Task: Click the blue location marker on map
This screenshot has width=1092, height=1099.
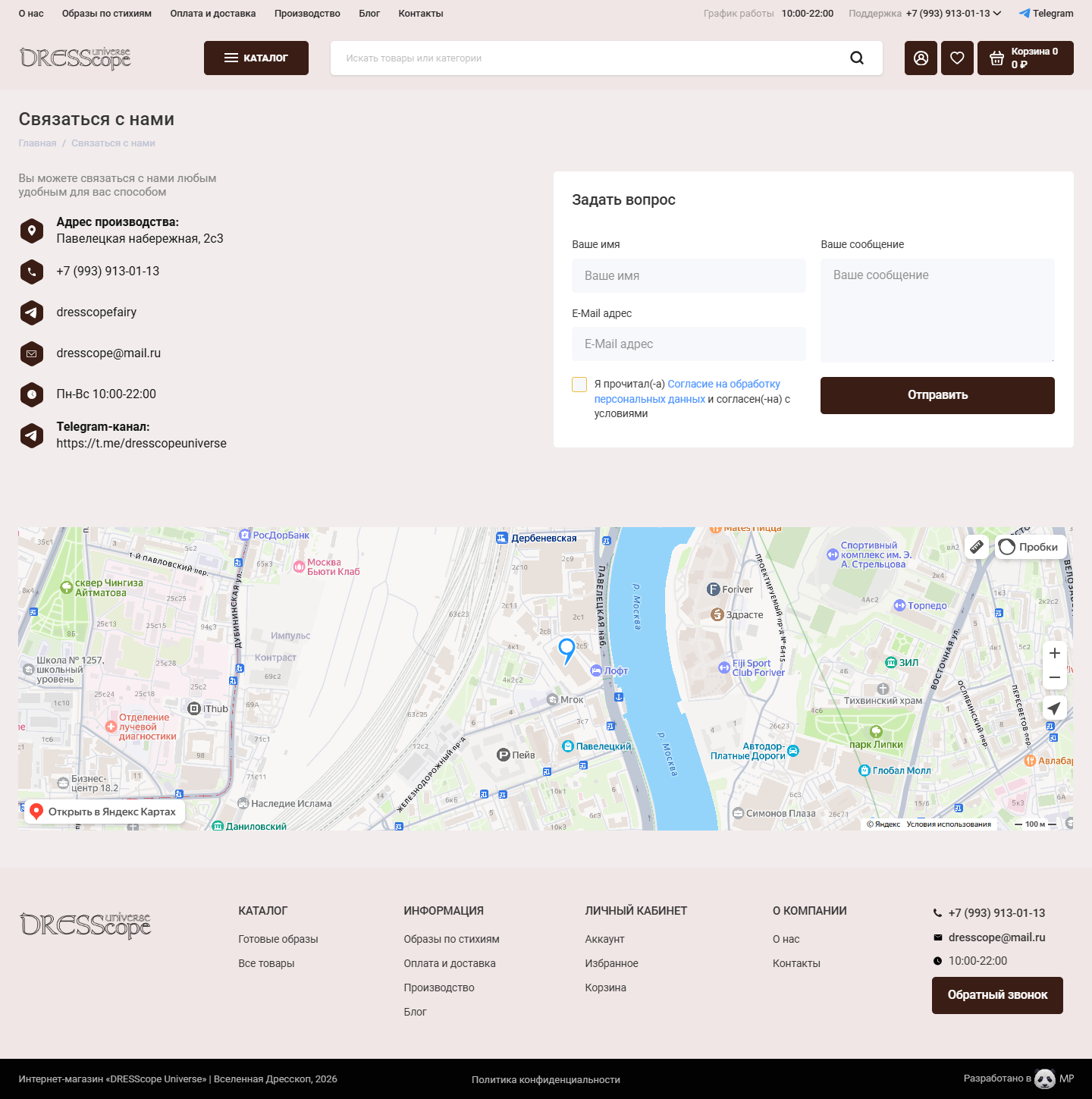Action: click(x=566, y=651)
